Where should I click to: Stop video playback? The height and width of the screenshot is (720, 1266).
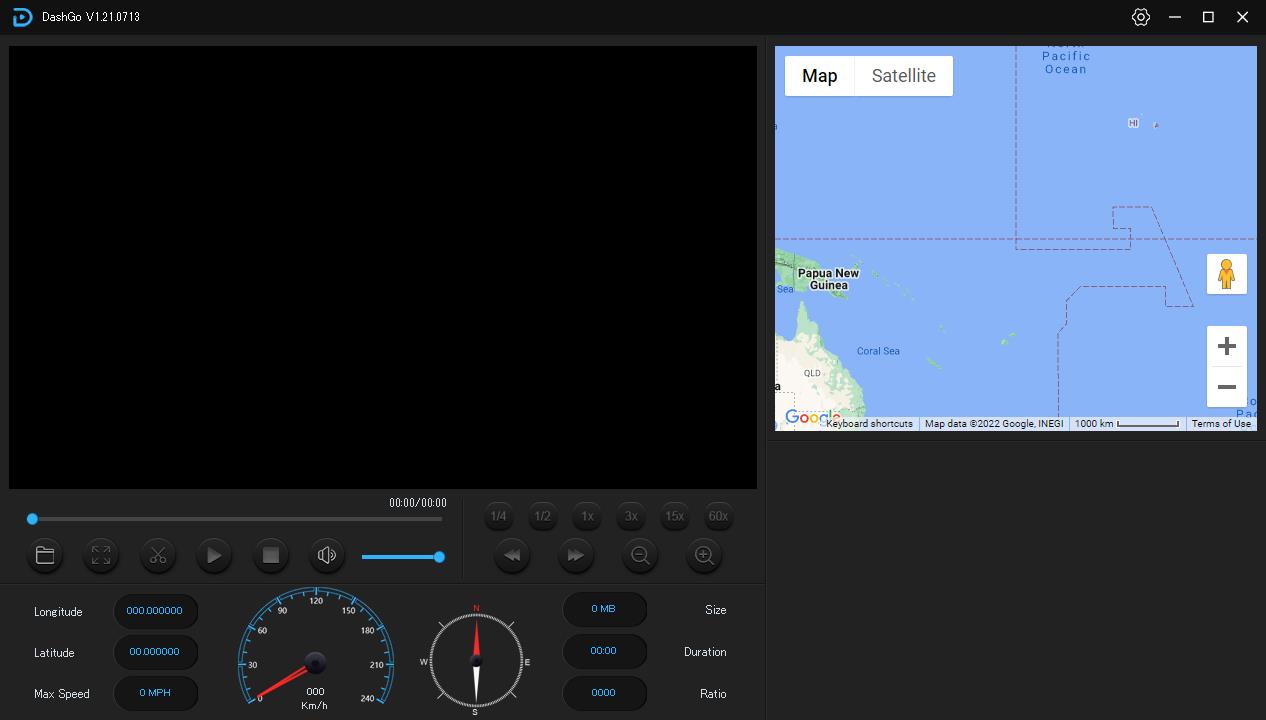270,555
